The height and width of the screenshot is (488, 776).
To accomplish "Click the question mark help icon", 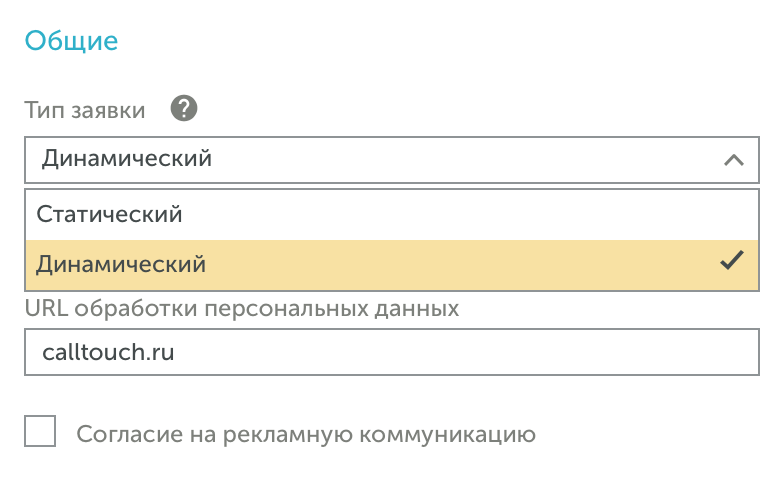I will click(x=184, y=109).
